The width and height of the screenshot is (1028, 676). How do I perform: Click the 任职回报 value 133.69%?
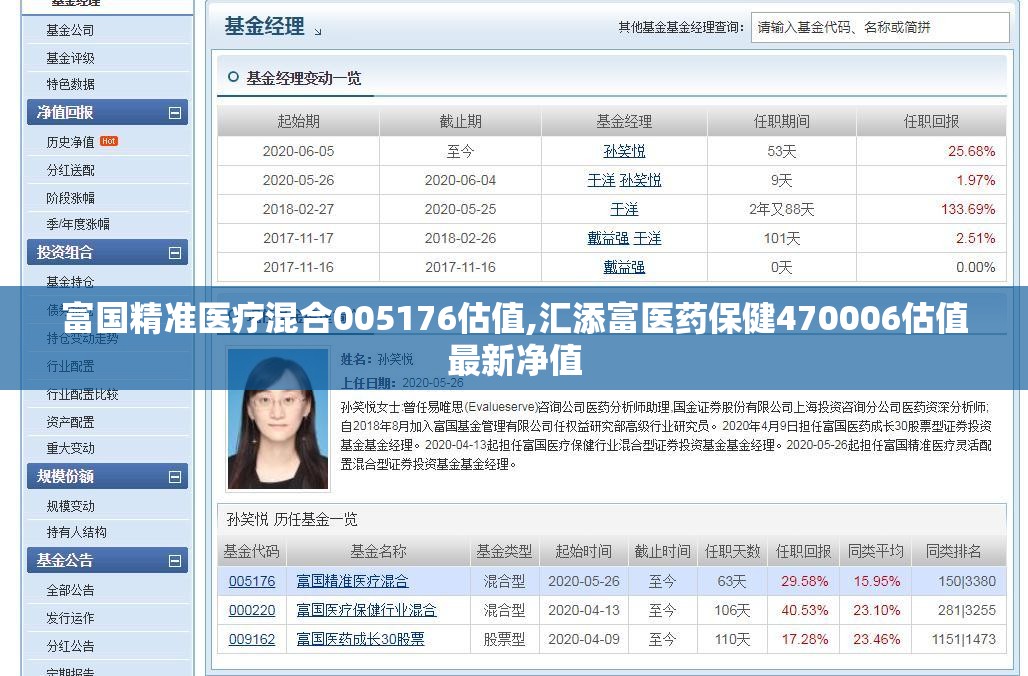968,209
